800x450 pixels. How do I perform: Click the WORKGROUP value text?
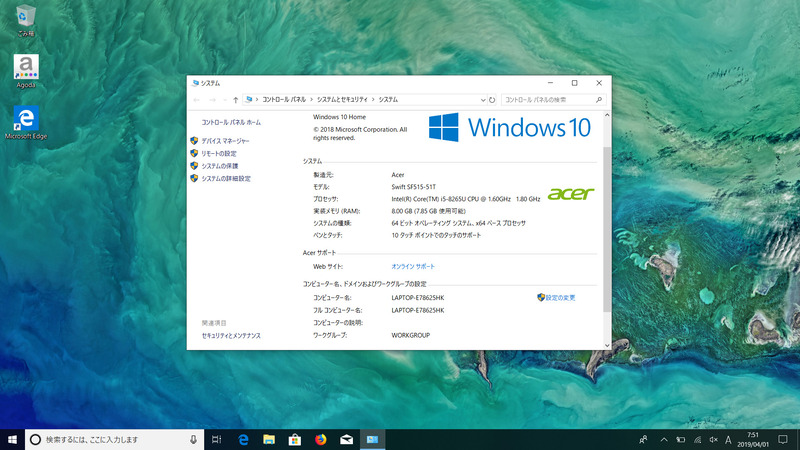pos(411,335)
